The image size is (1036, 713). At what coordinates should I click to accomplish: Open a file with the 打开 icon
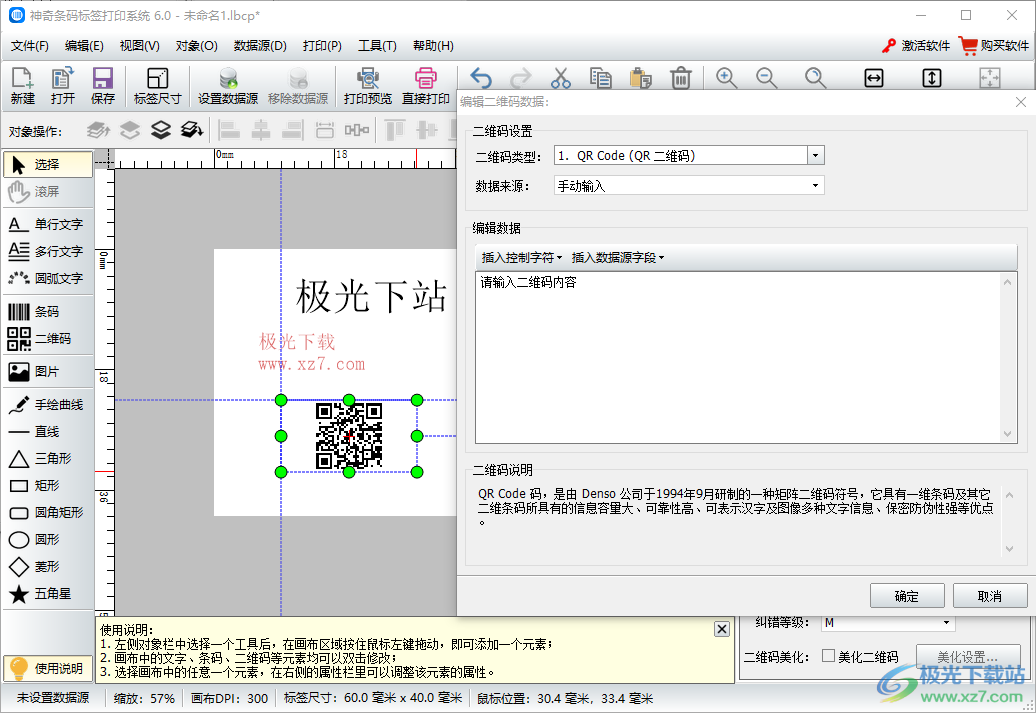[x=62, y=86]
